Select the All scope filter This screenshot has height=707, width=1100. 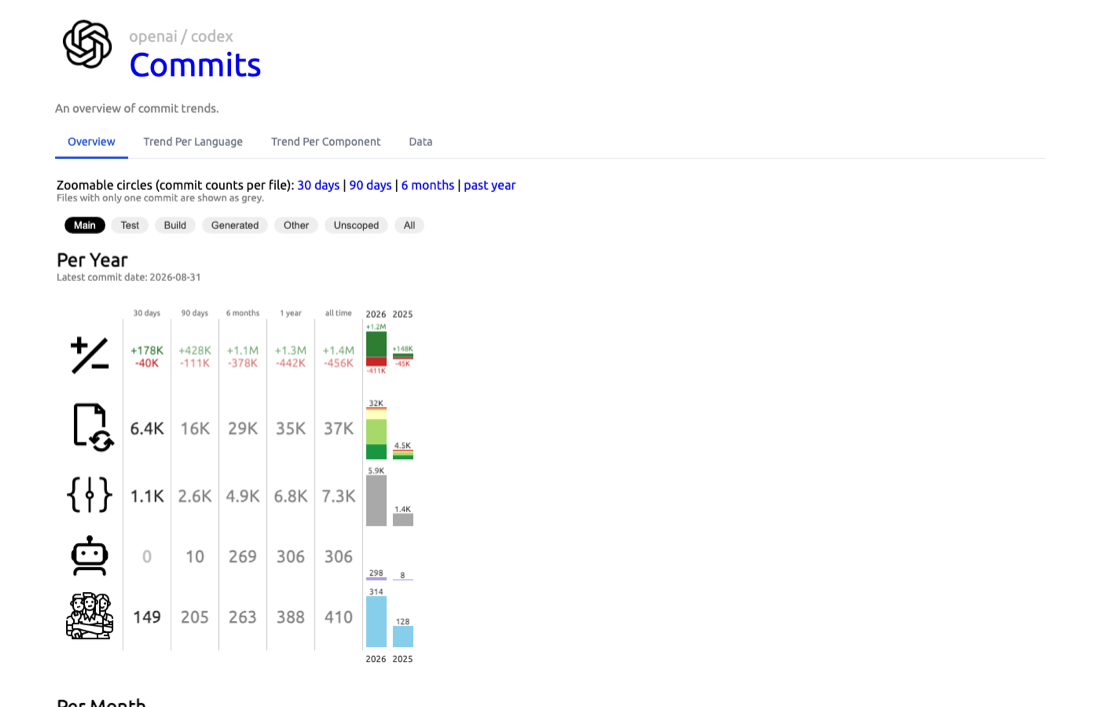409,225
